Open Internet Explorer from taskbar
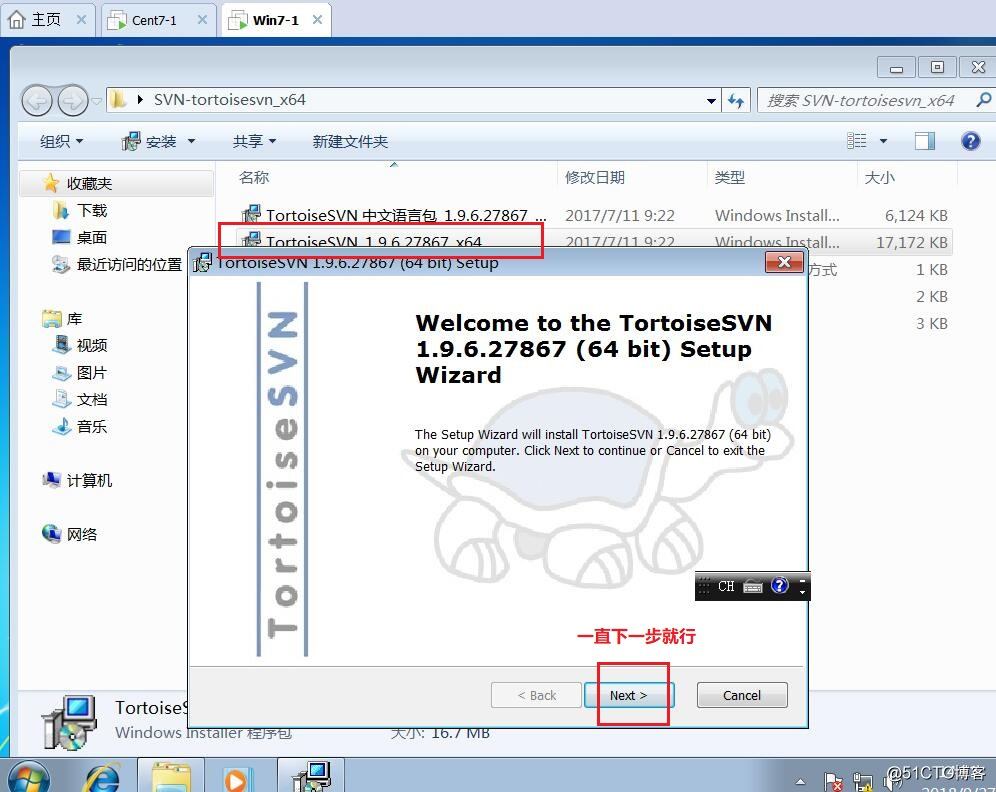 pos(102,776)
